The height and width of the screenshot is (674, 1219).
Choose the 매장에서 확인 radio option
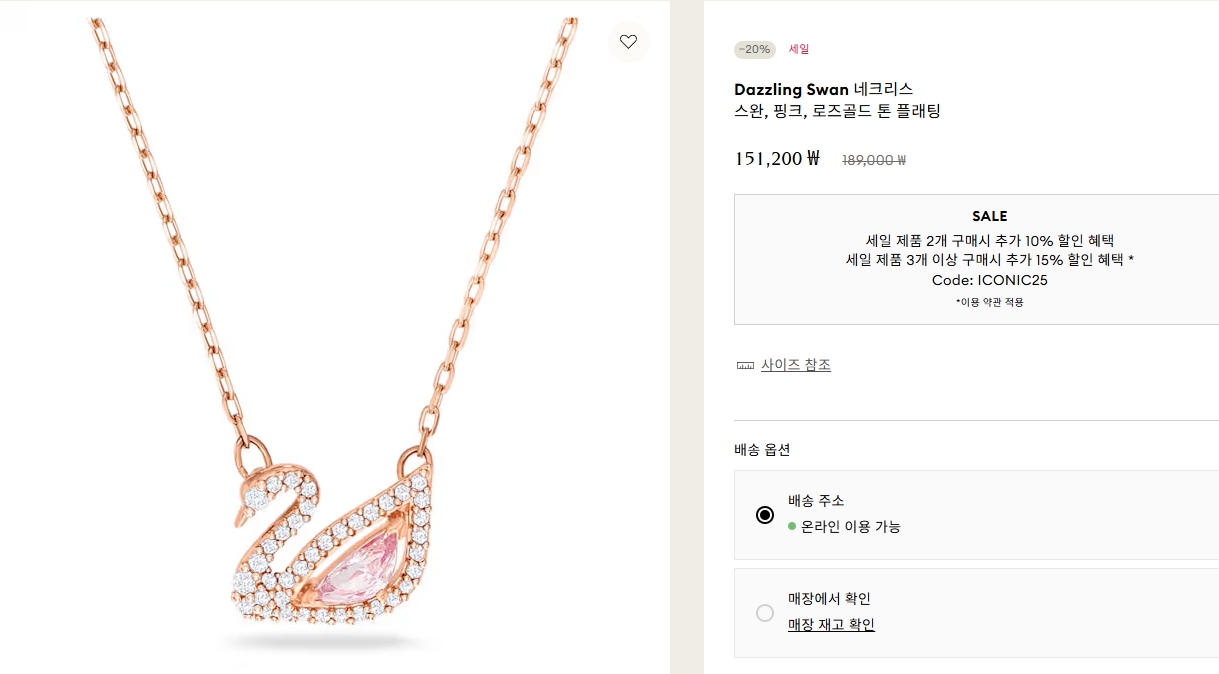coord(765,613)
